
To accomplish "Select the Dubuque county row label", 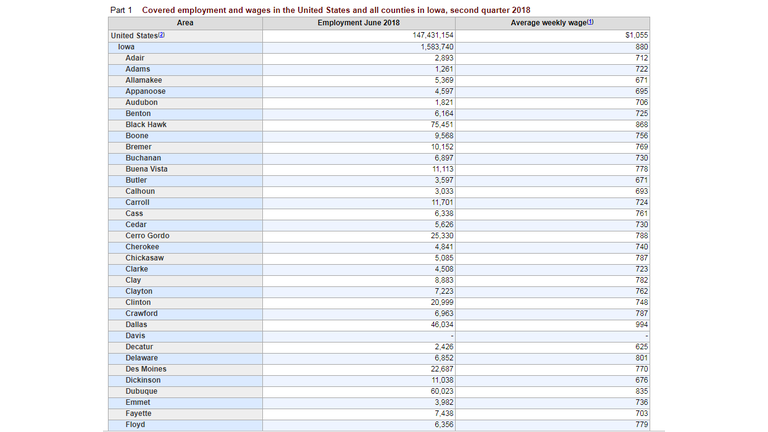I will (x=141, y=391).
